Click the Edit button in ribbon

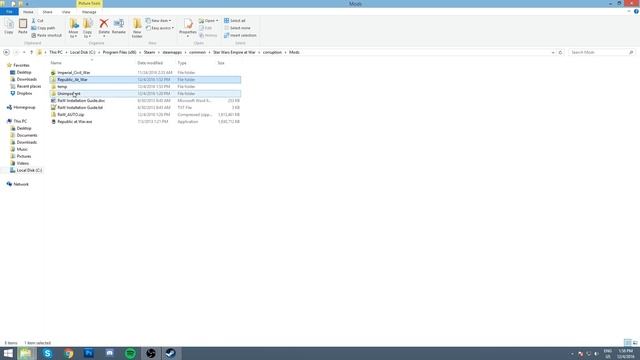click(206, 28)
